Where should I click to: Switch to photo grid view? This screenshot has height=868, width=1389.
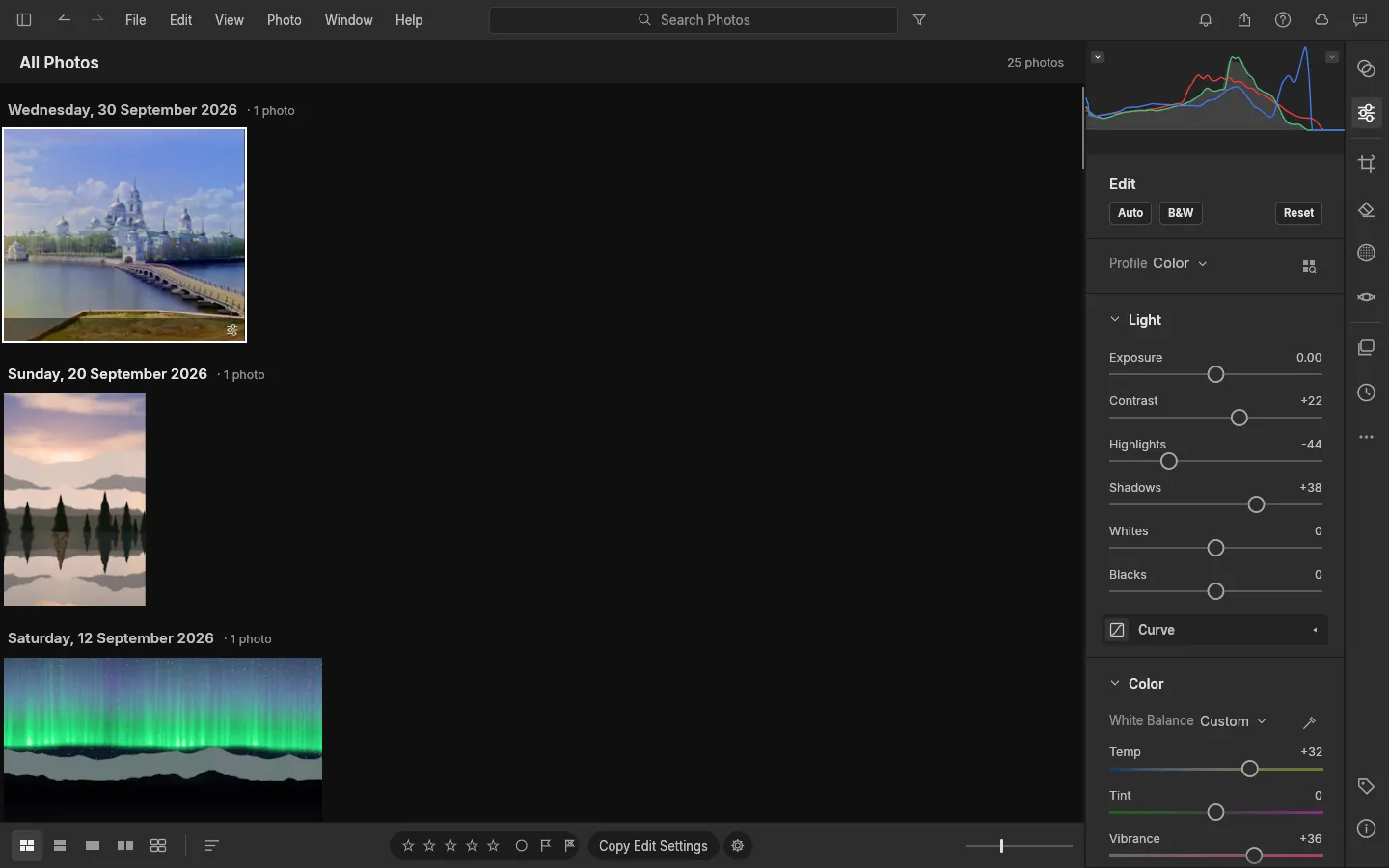(27, 846)
